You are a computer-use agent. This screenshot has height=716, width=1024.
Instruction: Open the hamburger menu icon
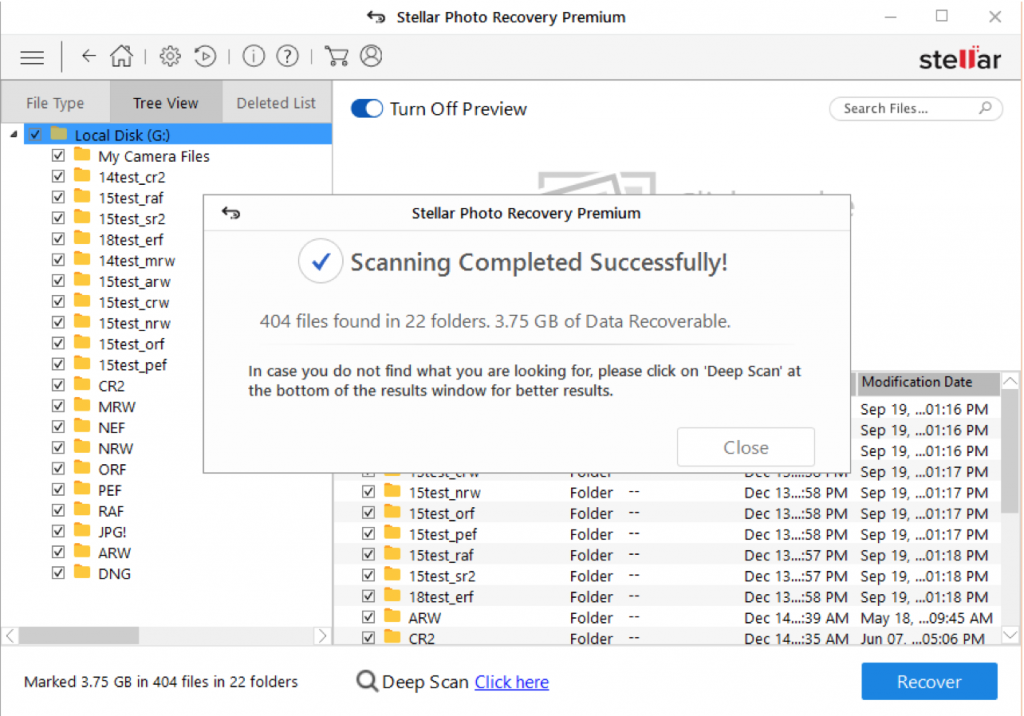pyautogui.click(x=32, y=57)
